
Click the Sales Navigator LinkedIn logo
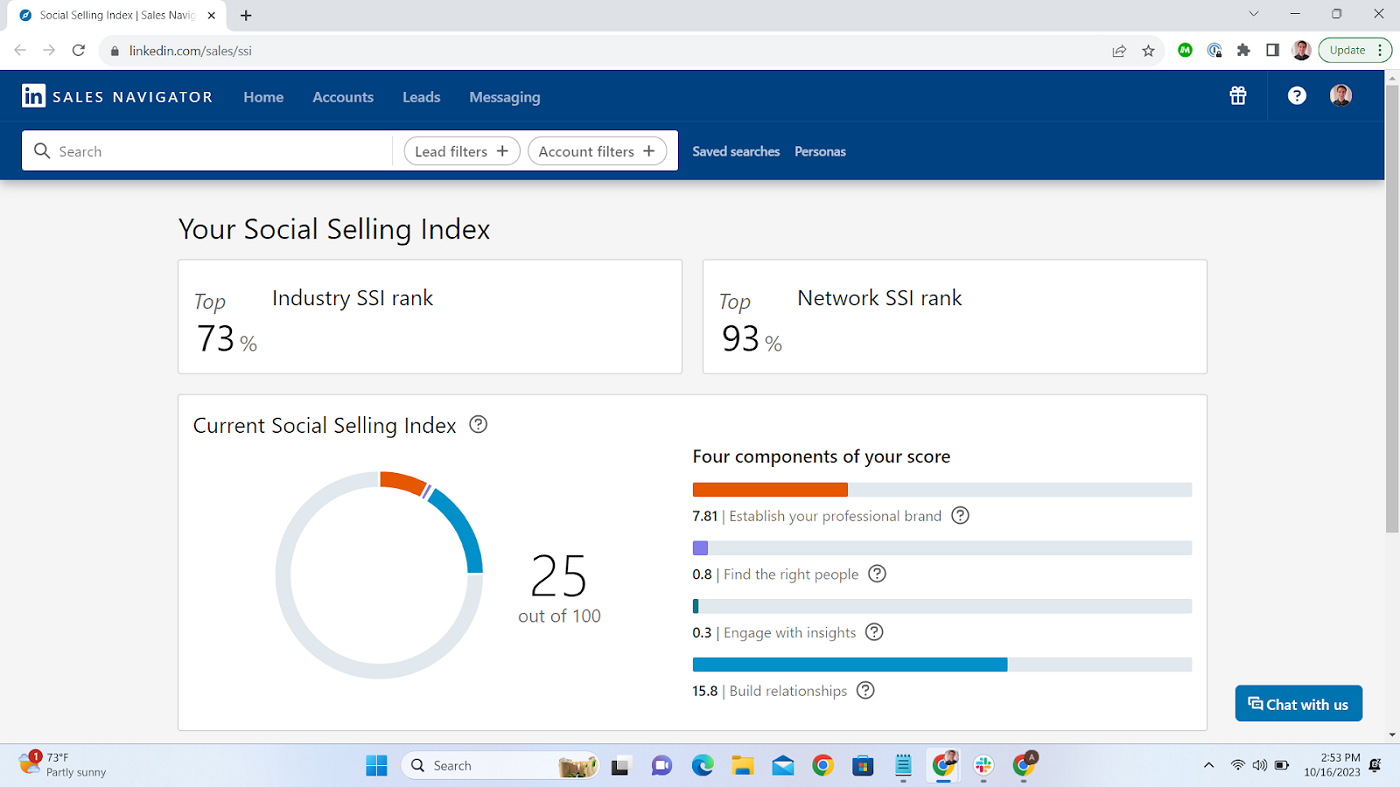click(34, 95)
